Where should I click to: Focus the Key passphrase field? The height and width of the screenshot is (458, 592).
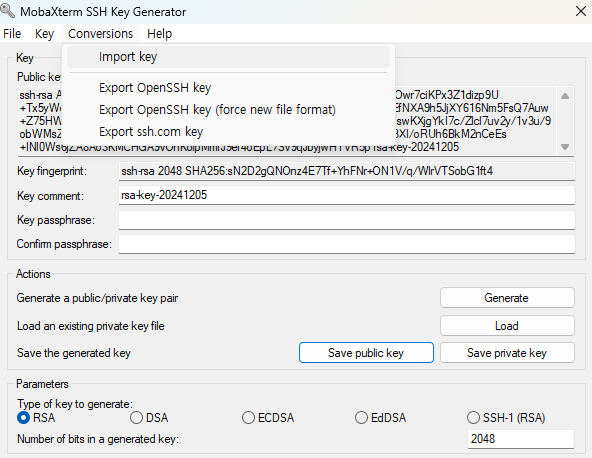click(x=347, y=220)
